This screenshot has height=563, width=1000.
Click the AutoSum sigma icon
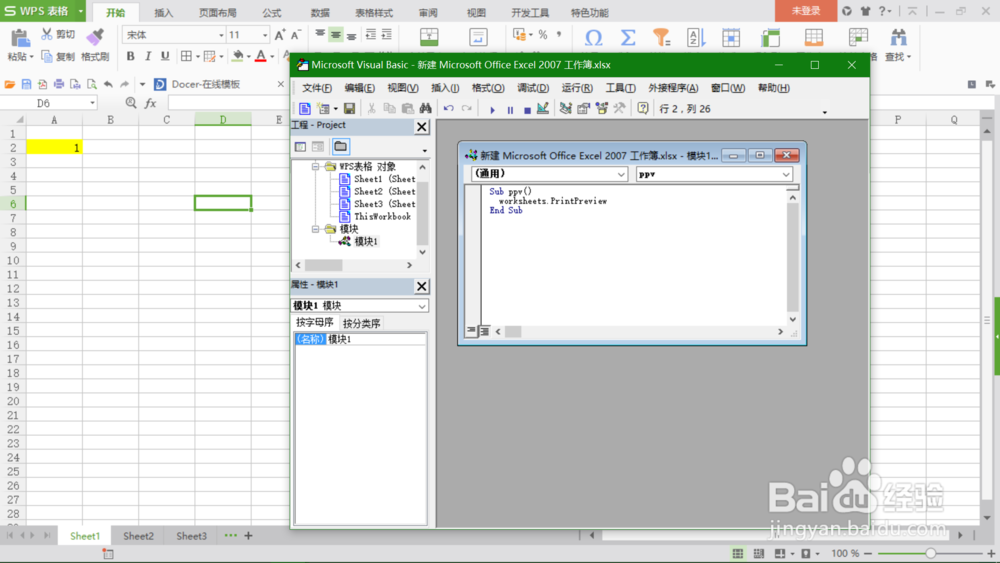pos(628,38)
